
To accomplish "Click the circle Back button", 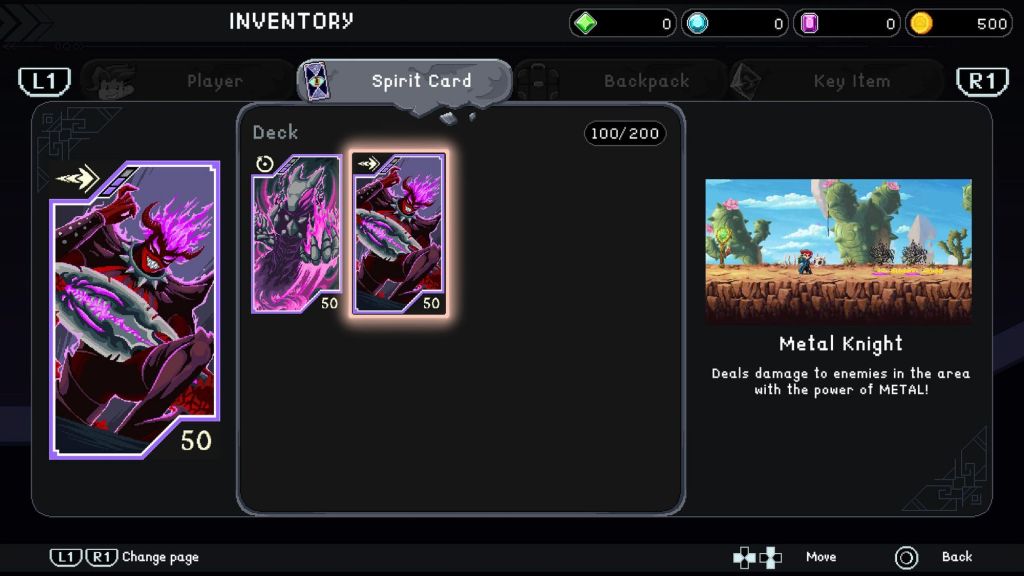I will 906,557.
